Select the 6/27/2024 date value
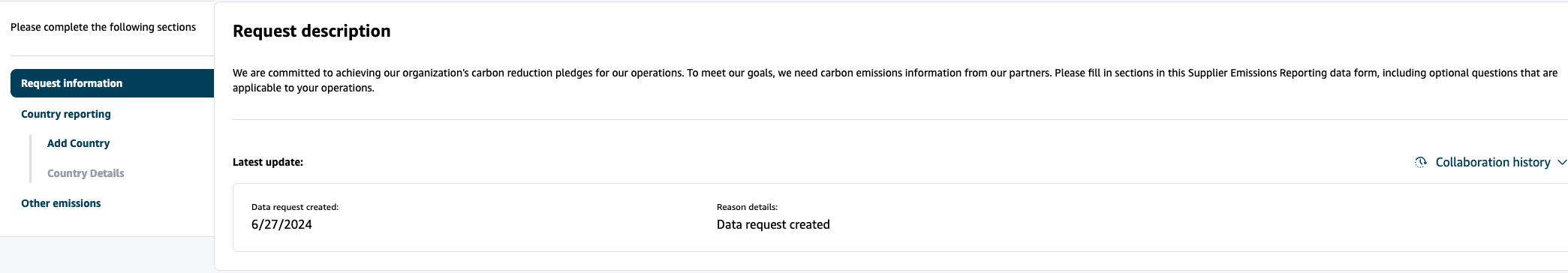This screenshot has height=273, width=1568. click(x=281, y=224)
